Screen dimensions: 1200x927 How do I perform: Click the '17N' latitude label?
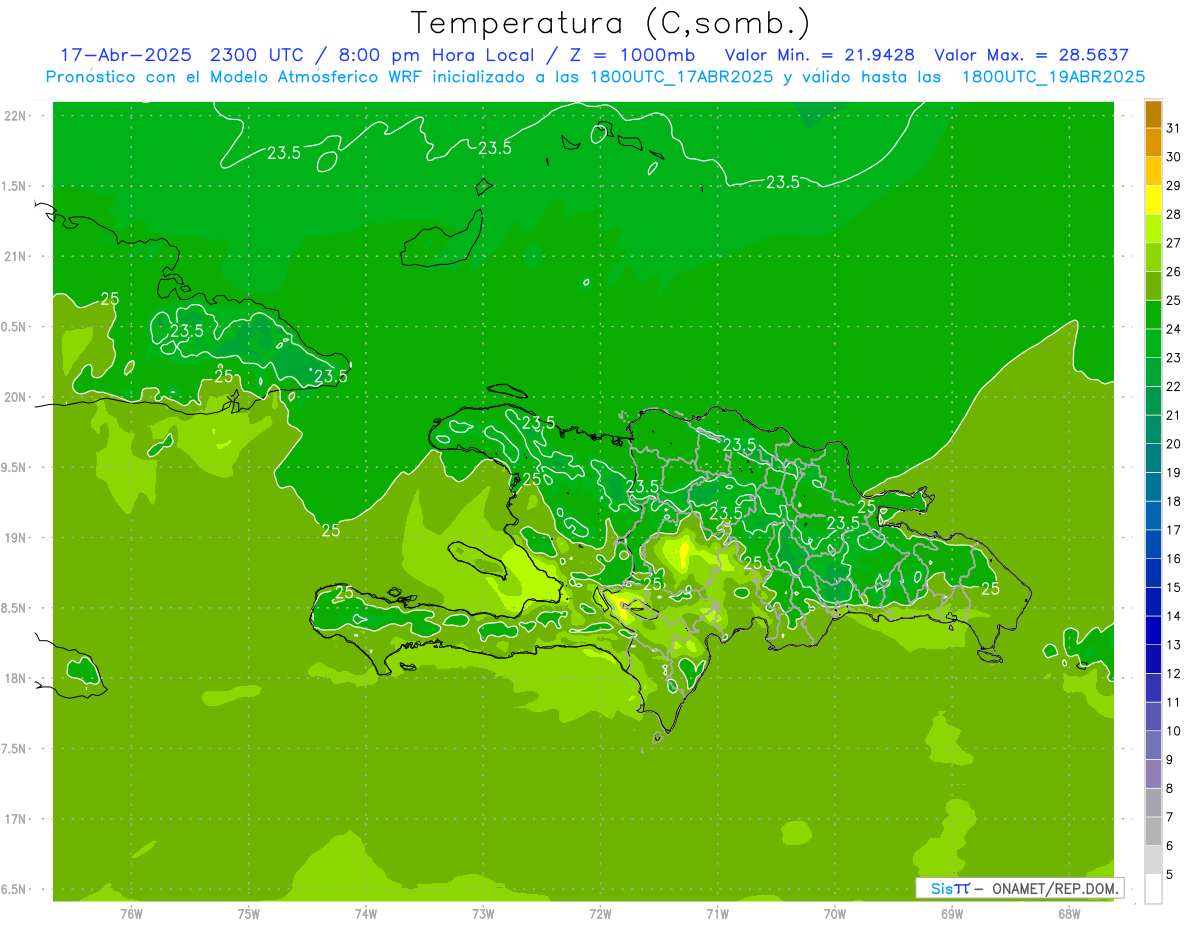click(x=15, y=819)
